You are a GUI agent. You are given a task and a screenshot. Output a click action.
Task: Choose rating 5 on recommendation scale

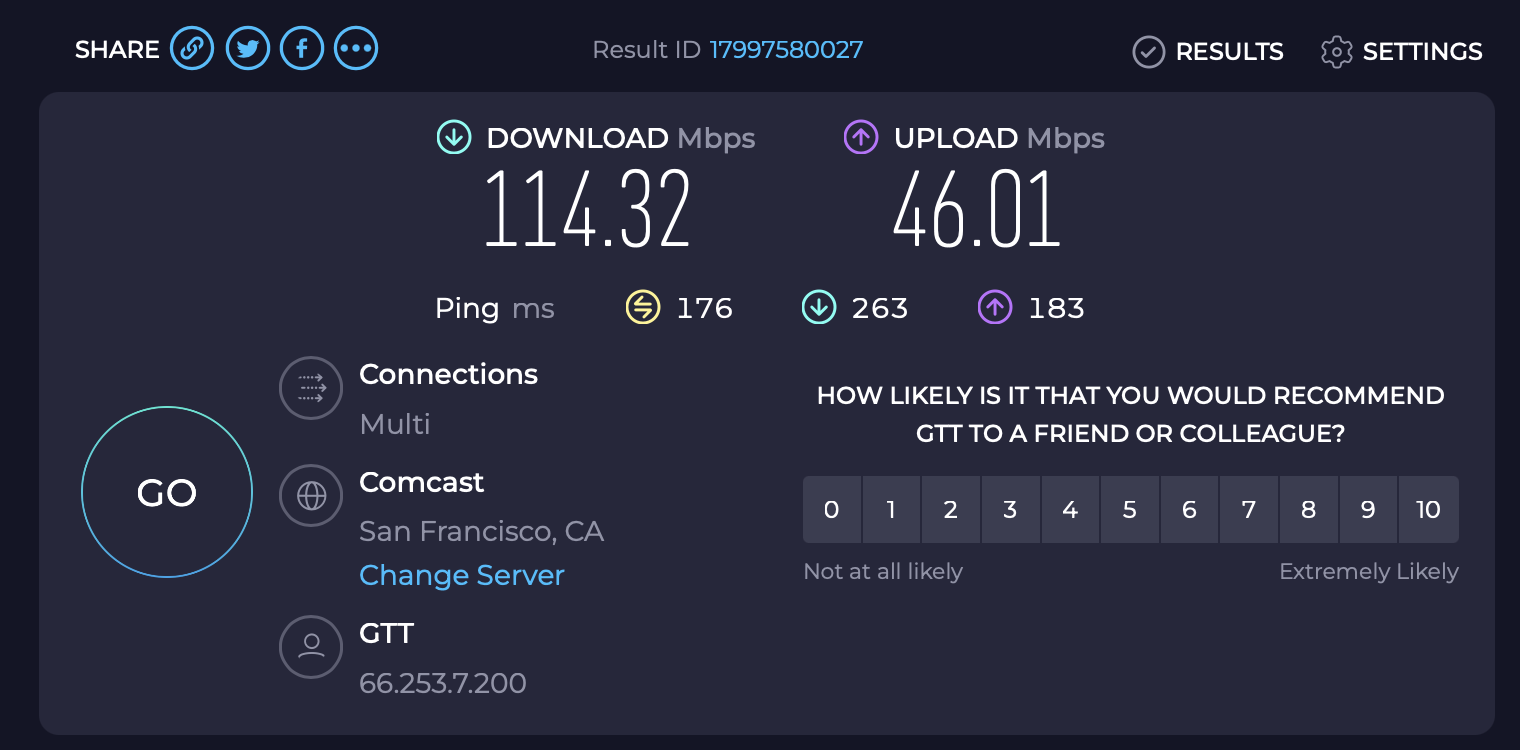tap(1130, 510)
